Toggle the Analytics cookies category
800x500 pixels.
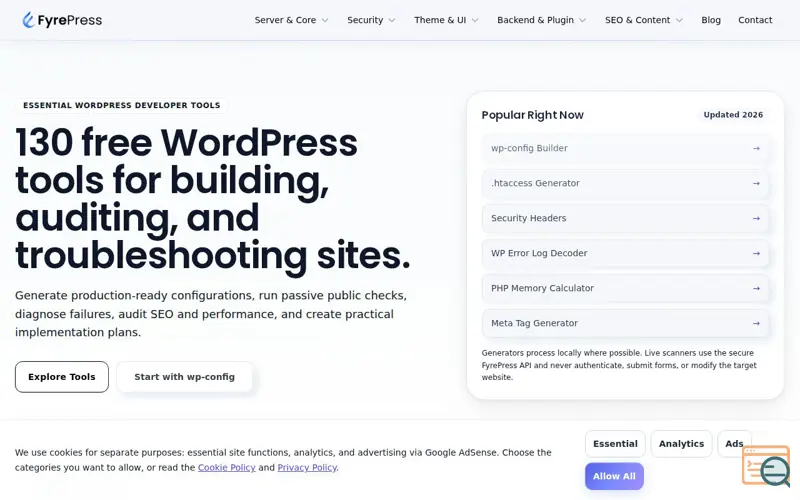point(681,444)
